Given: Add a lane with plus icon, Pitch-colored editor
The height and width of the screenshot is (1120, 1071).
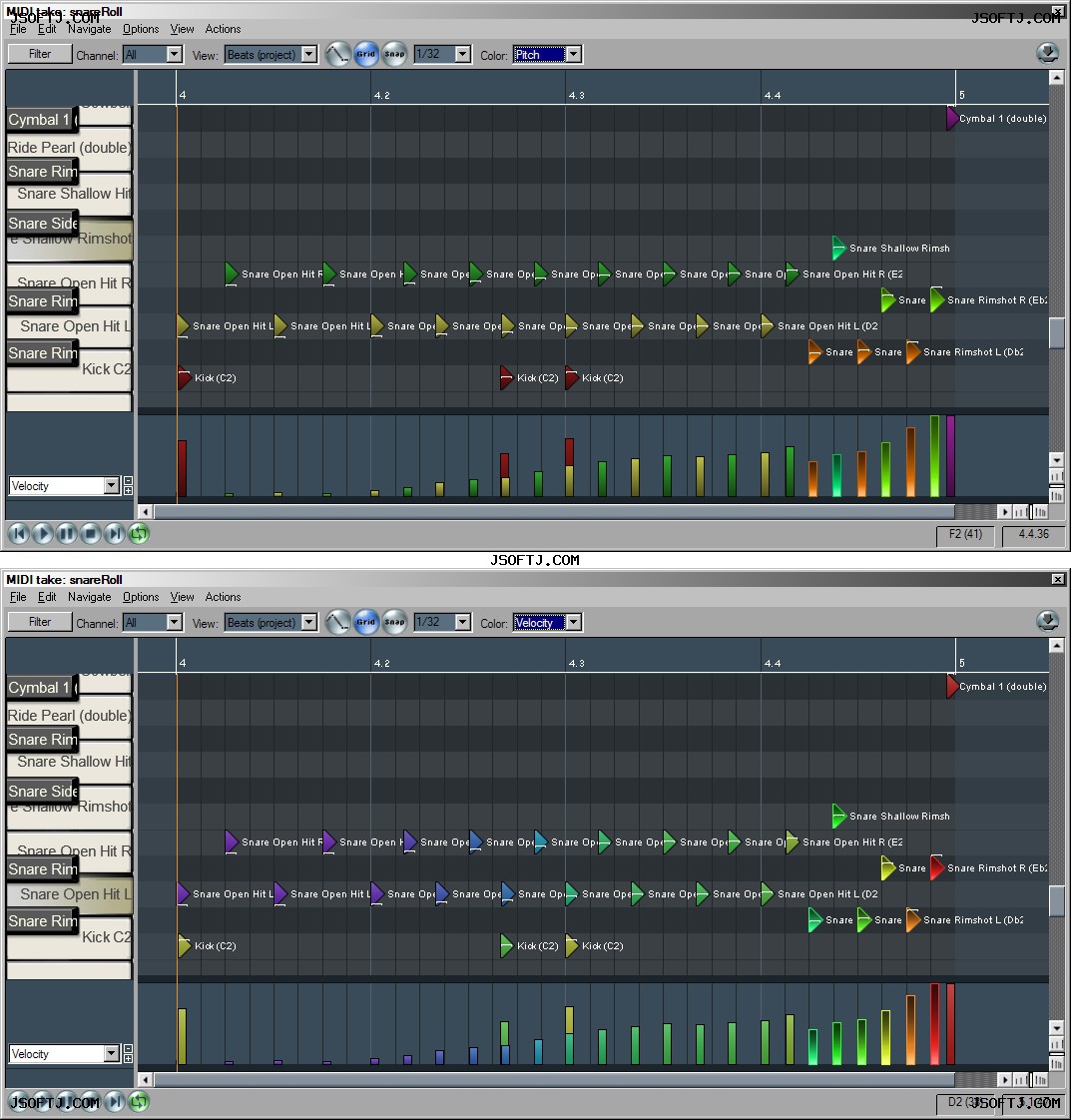Looking at the screenshot, I should coord(128,491).
